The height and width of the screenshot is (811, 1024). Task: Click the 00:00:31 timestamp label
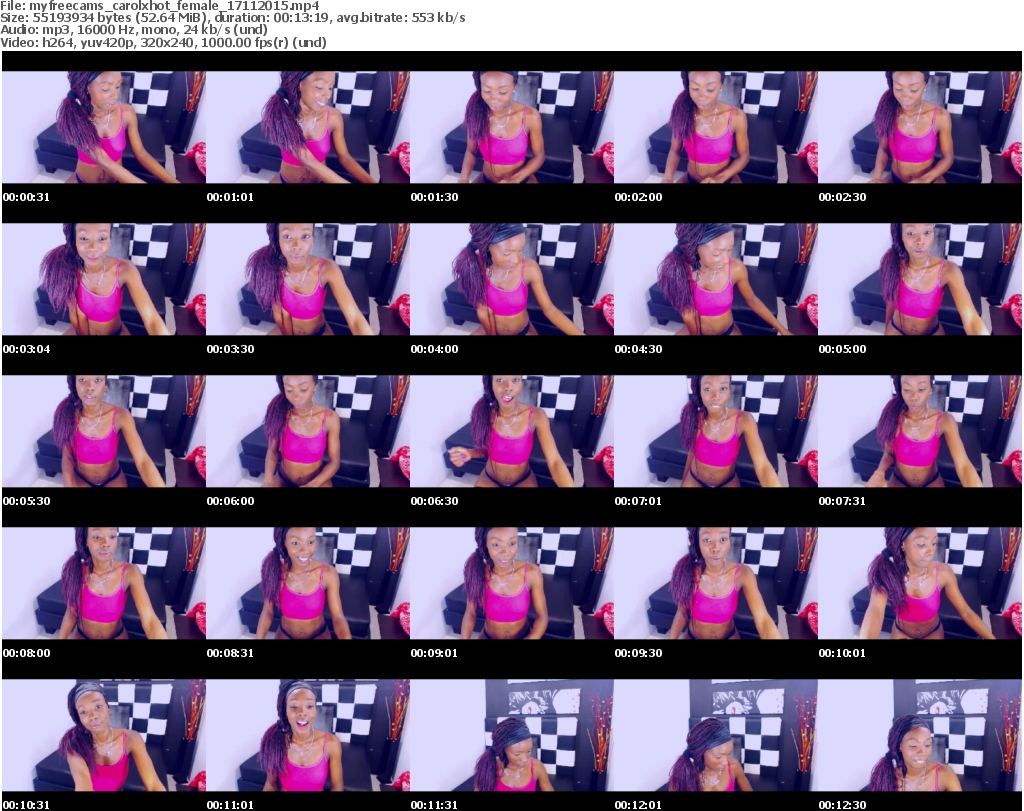click(26, 197)
